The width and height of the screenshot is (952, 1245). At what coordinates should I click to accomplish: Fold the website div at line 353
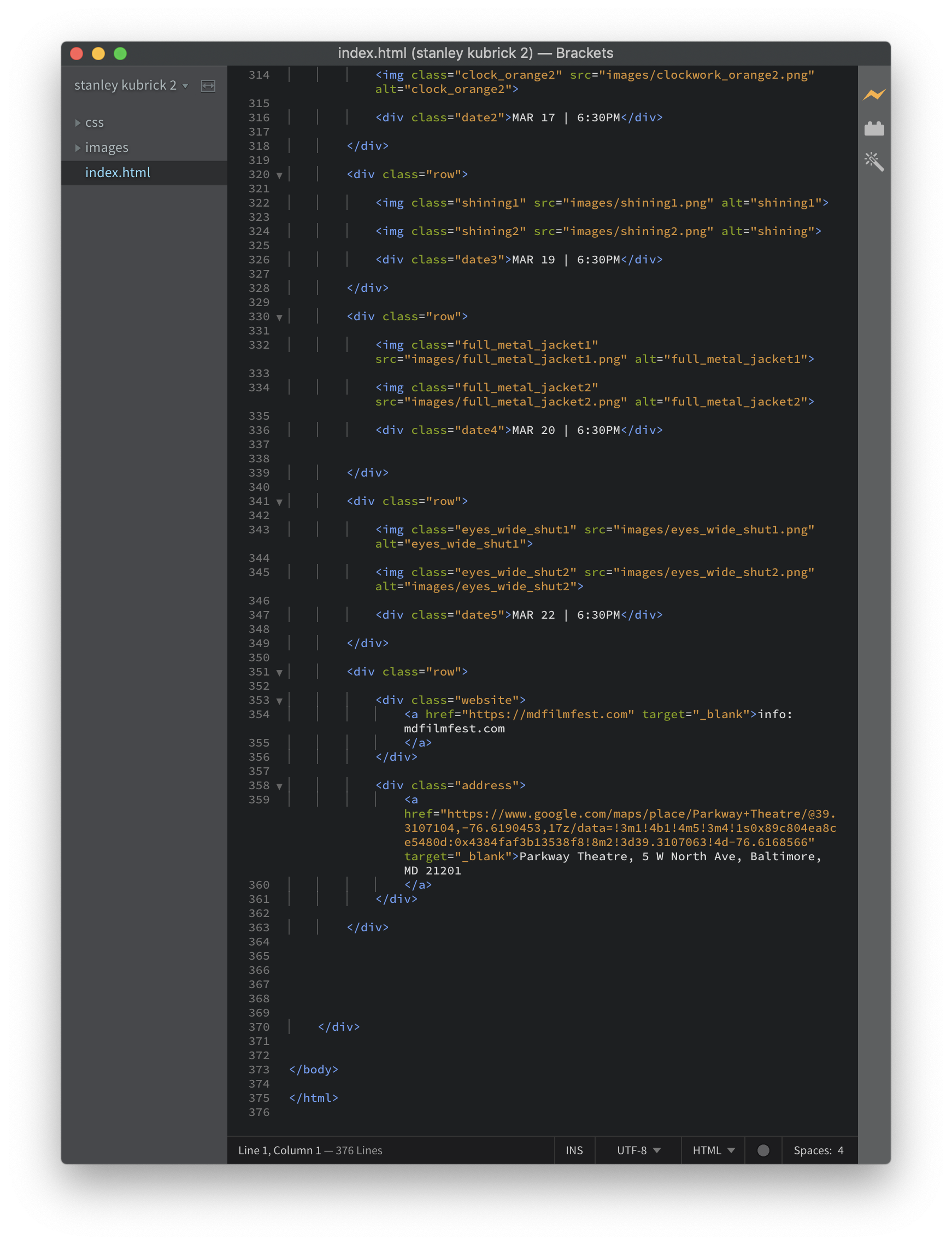click(x=279, y=701)
